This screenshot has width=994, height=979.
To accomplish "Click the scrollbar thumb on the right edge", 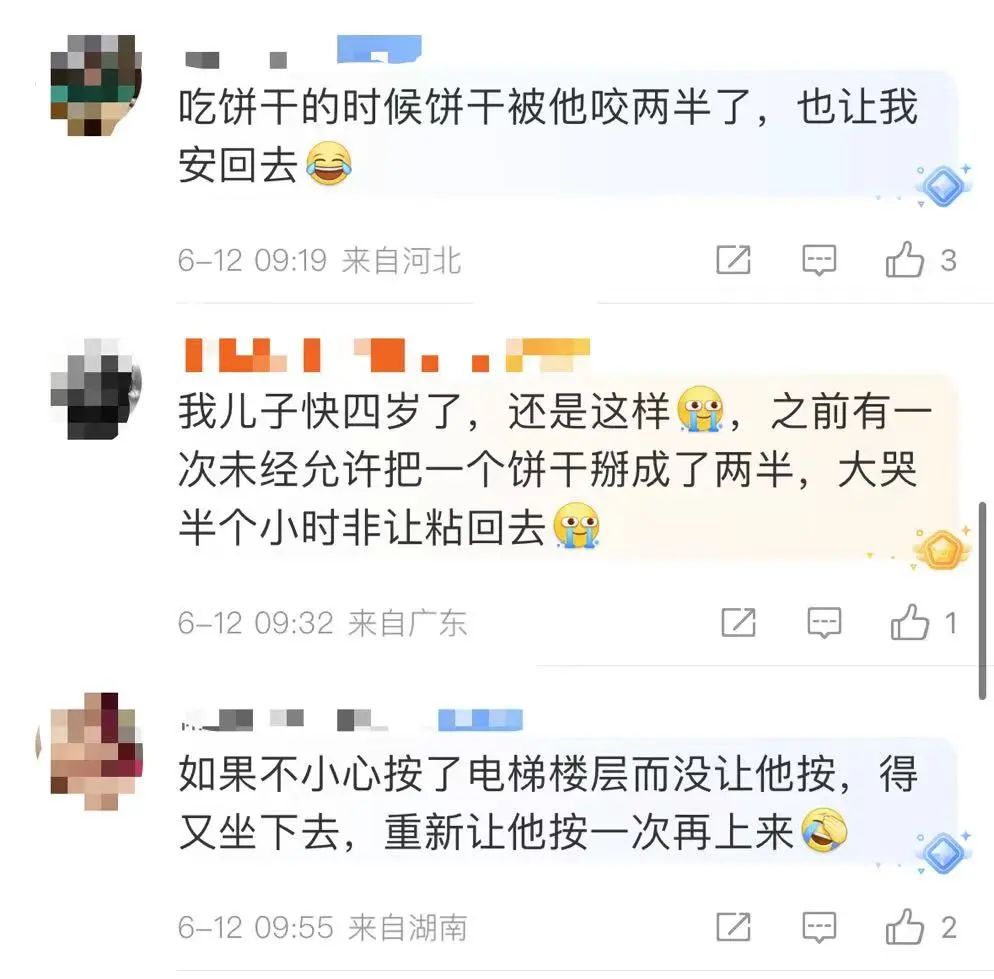I will [983, 600].
